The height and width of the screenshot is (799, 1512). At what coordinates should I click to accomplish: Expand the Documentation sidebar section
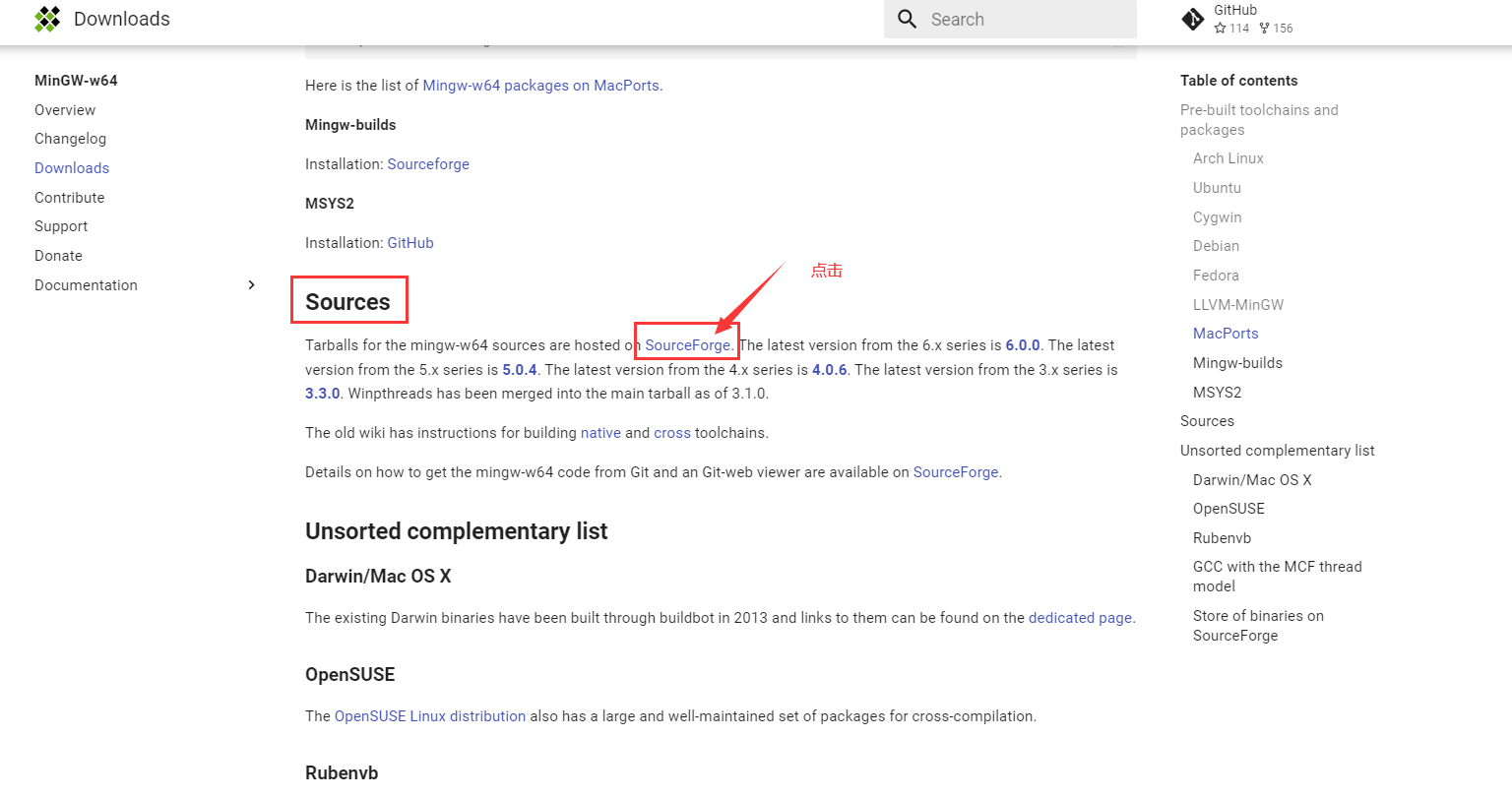tap(252, 284)
